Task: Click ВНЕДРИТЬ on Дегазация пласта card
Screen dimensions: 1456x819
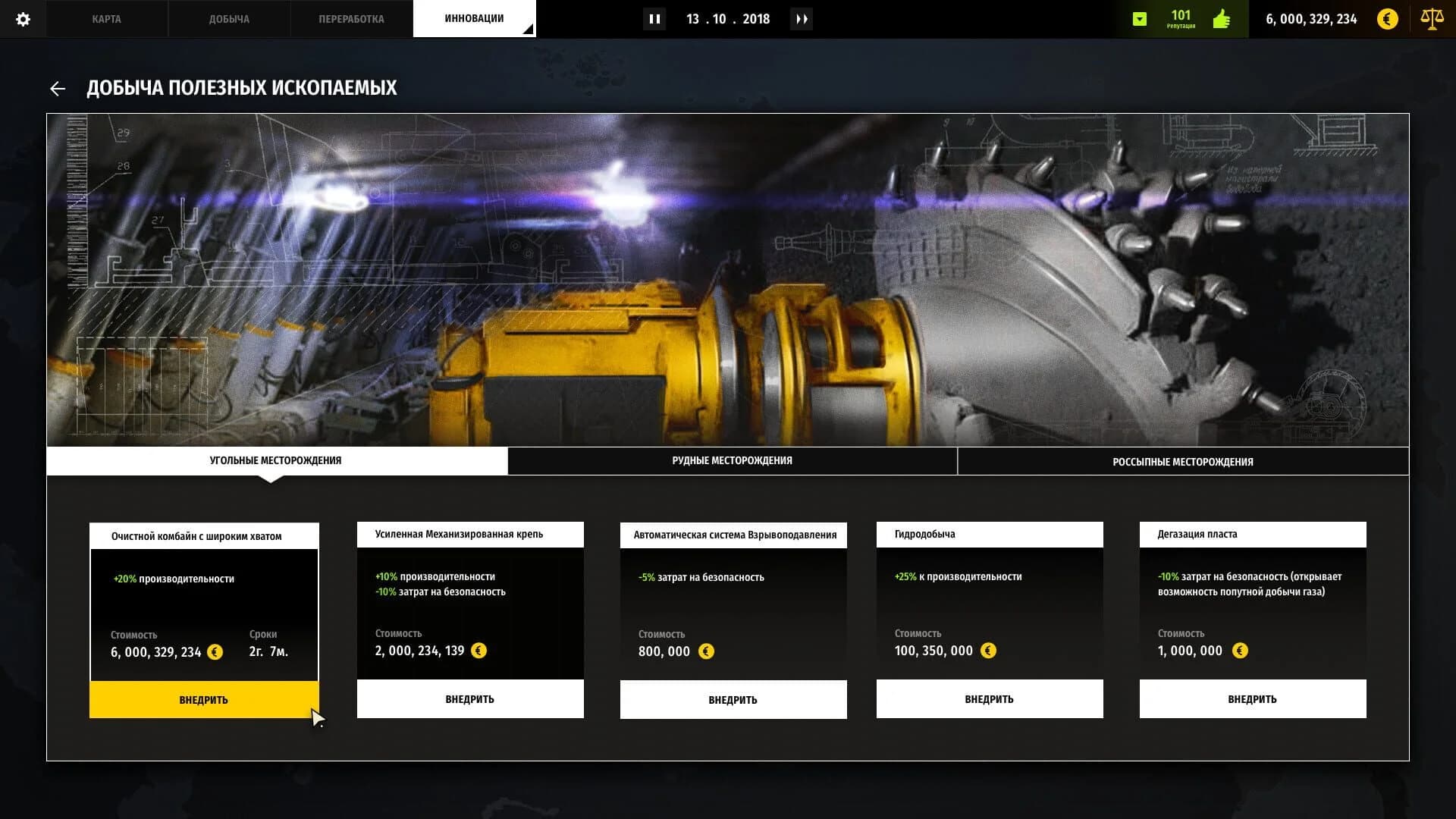Action: point(1252,698)
